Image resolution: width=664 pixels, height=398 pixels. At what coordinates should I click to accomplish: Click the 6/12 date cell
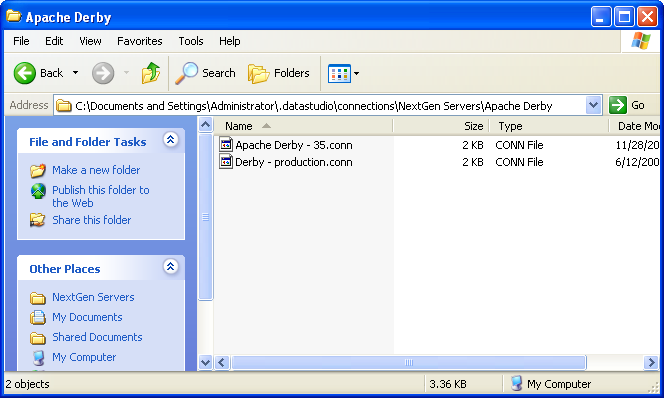637,162
